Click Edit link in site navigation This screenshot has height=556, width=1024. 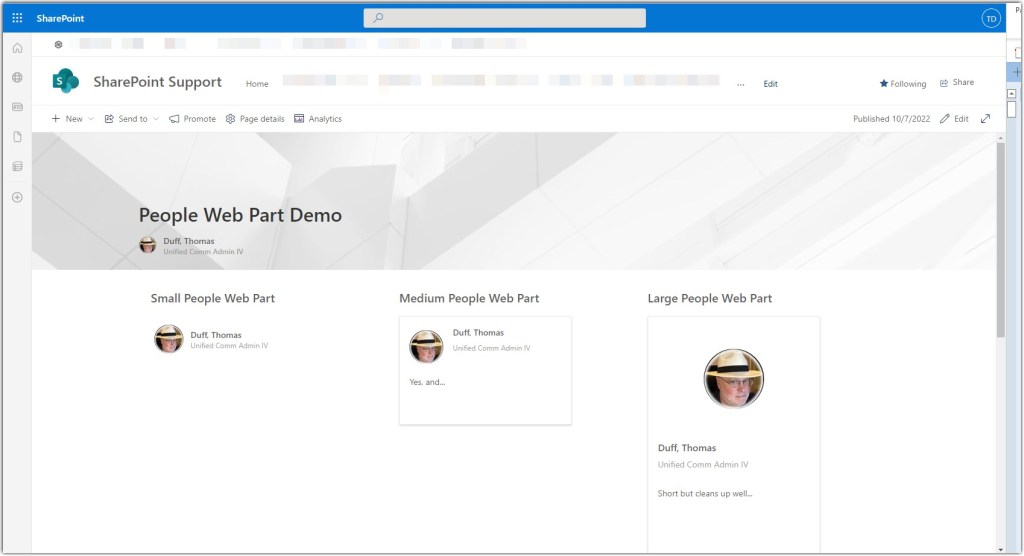pos(770,84)
